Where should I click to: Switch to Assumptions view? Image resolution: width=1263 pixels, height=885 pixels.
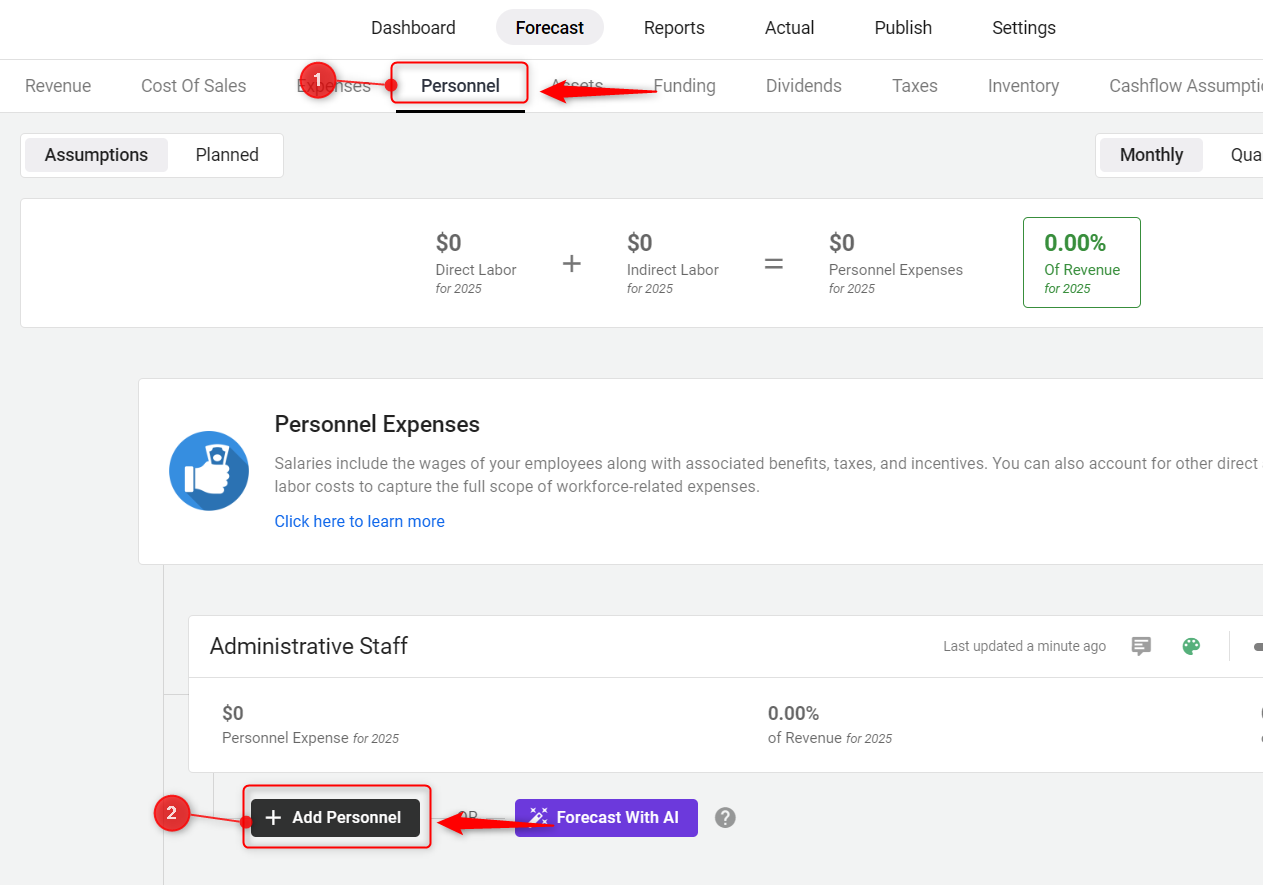pyautogui.click(x=96, y=155)
